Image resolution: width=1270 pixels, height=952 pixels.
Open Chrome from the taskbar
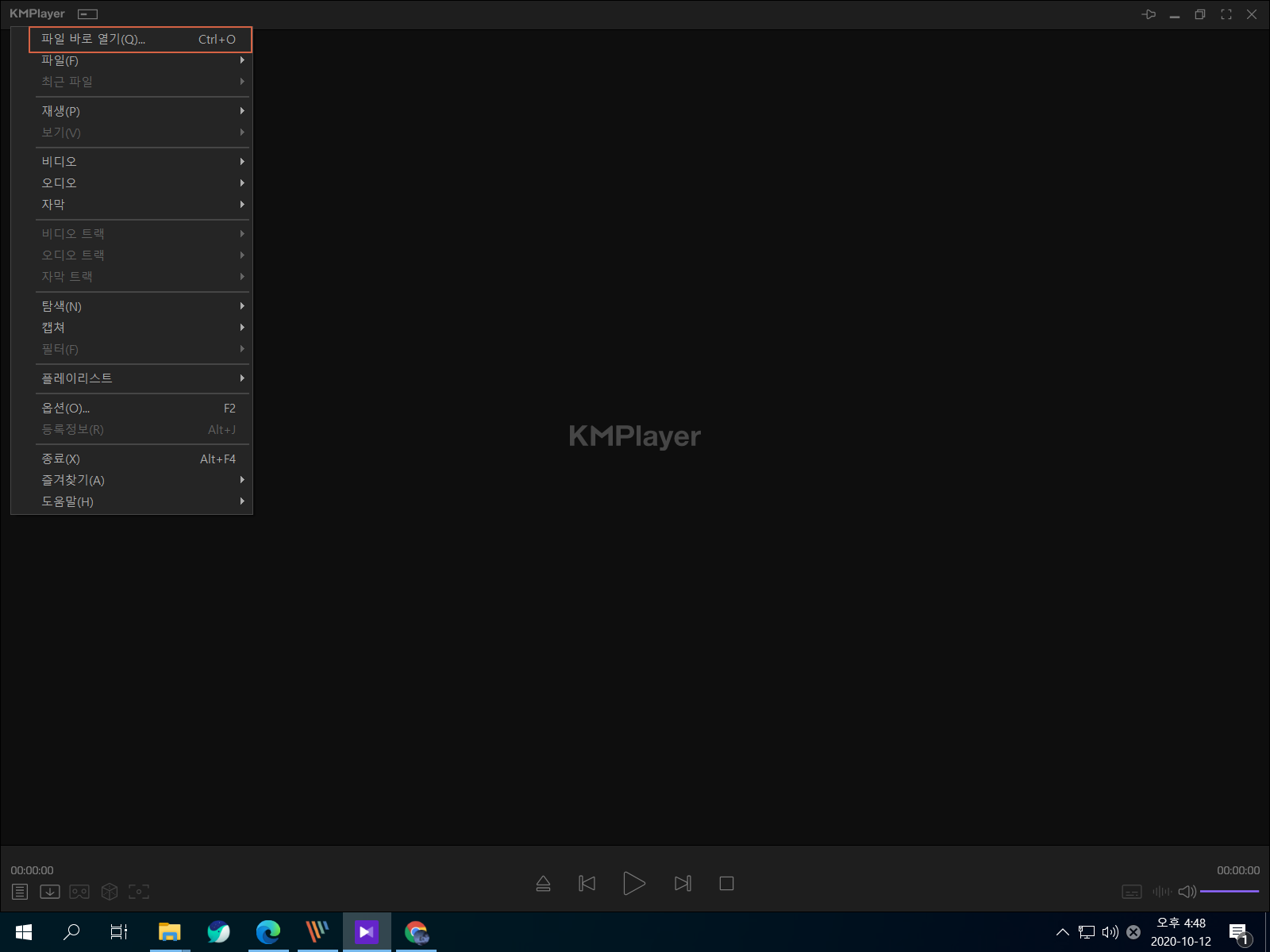416,932
